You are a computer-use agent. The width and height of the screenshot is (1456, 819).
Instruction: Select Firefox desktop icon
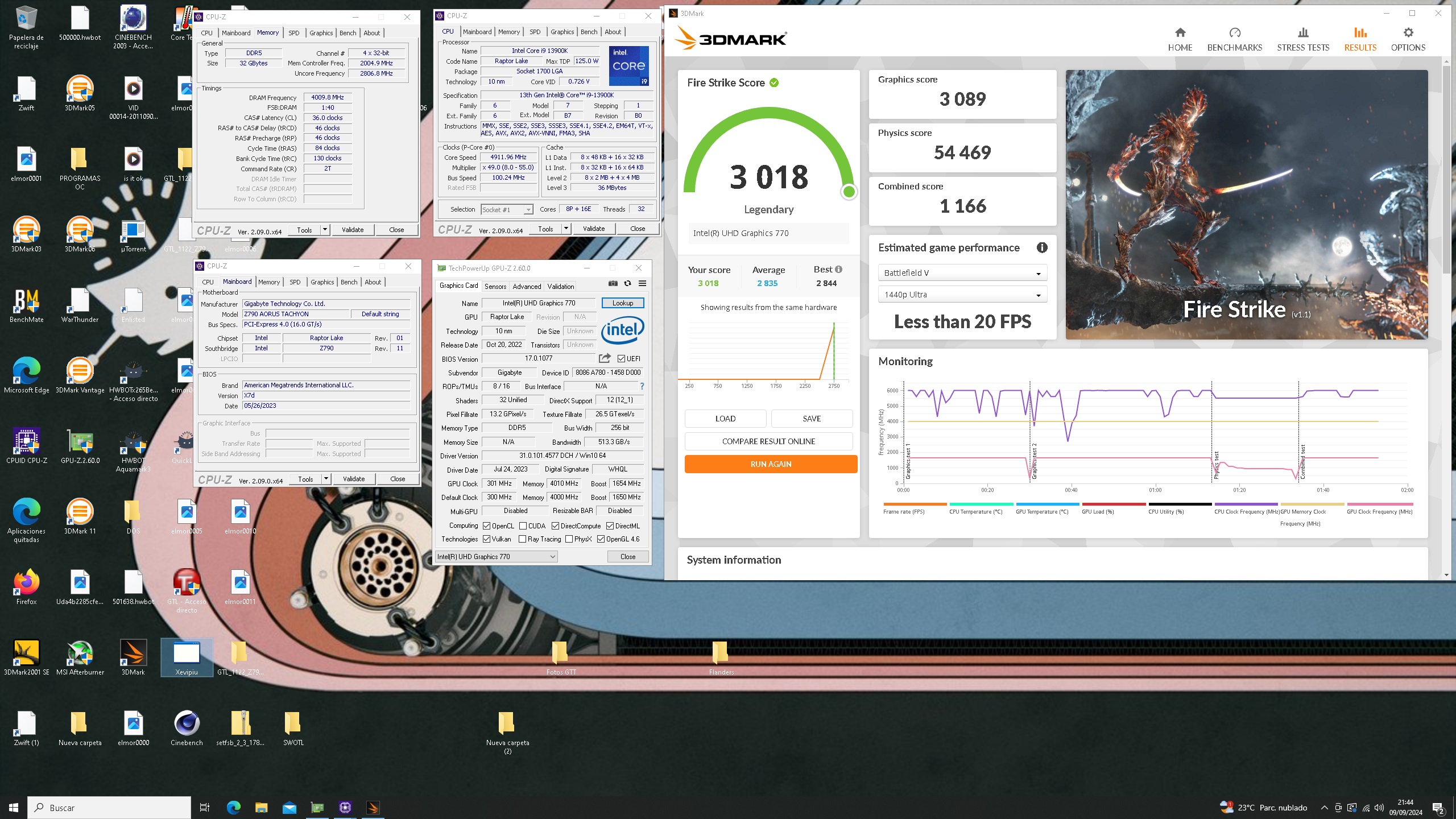pyautogui.click(x=26, y=588)
